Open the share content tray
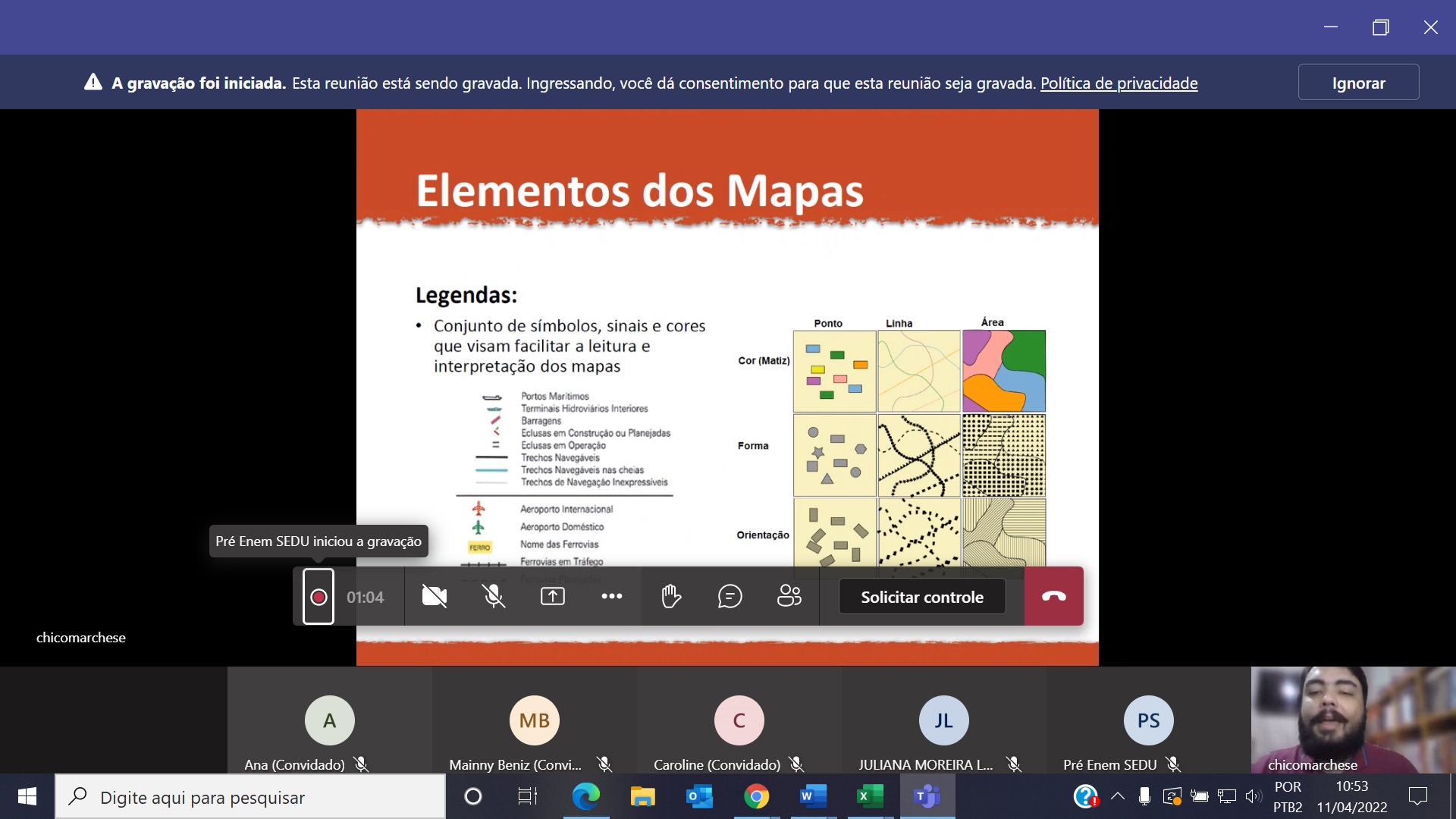This screenshot has height=819, width=1456. point(553,597)
